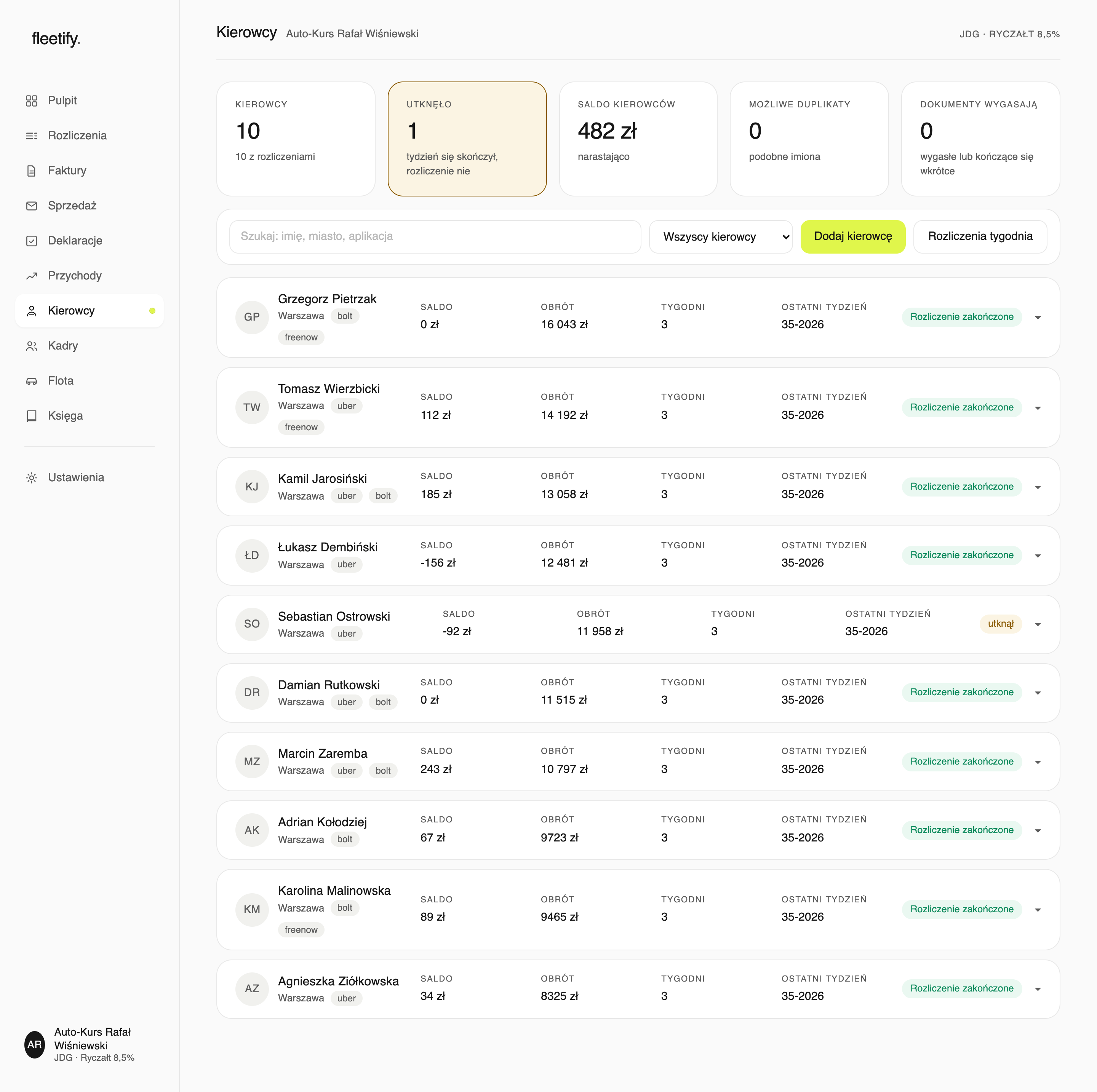Click the Kierowcy person icon
This screenshot has width=1097, height=1092.
tap(32, 311)
